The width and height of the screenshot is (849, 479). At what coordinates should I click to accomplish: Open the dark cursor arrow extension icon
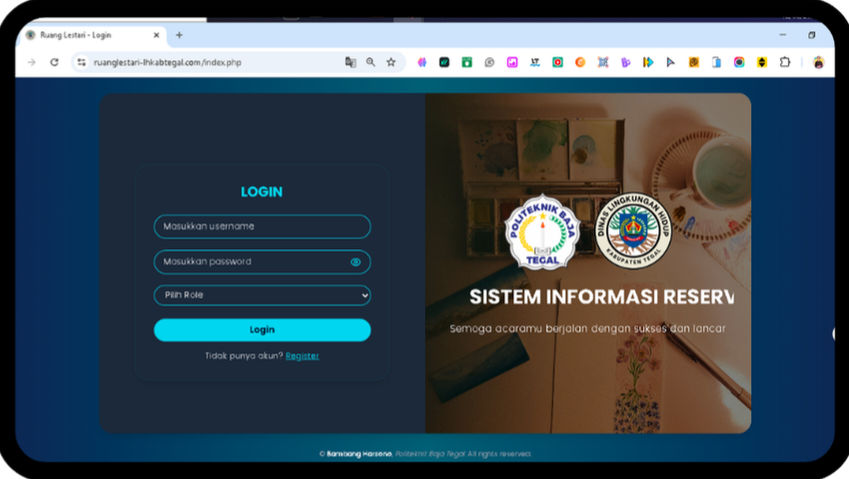[x=671, y=62]
